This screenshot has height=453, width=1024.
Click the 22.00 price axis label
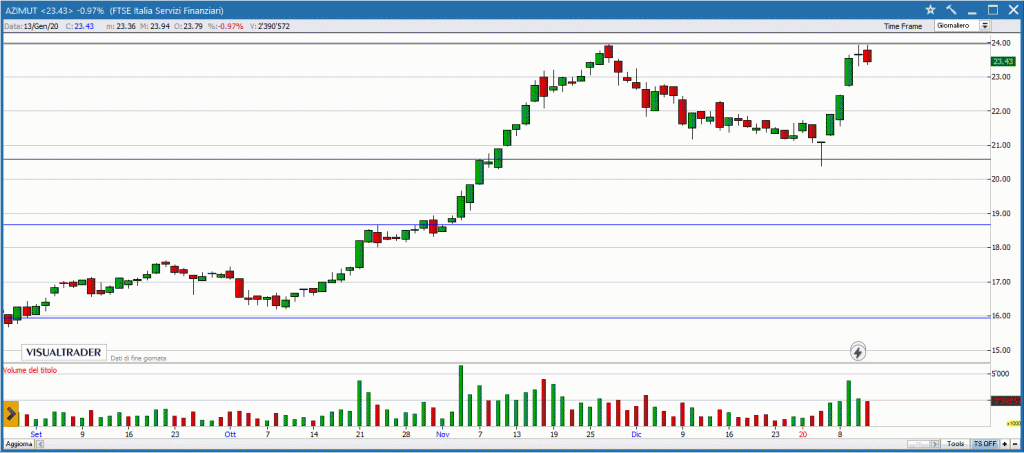(1002, 111)
